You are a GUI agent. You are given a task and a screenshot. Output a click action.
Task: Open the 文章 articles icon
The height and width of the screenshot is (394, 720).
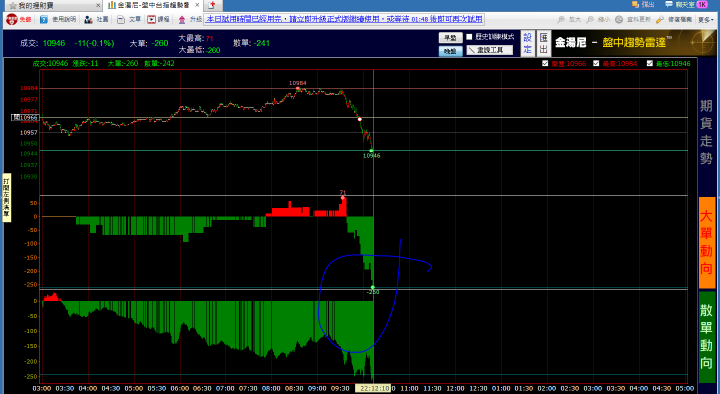click(x=121, y=20)
